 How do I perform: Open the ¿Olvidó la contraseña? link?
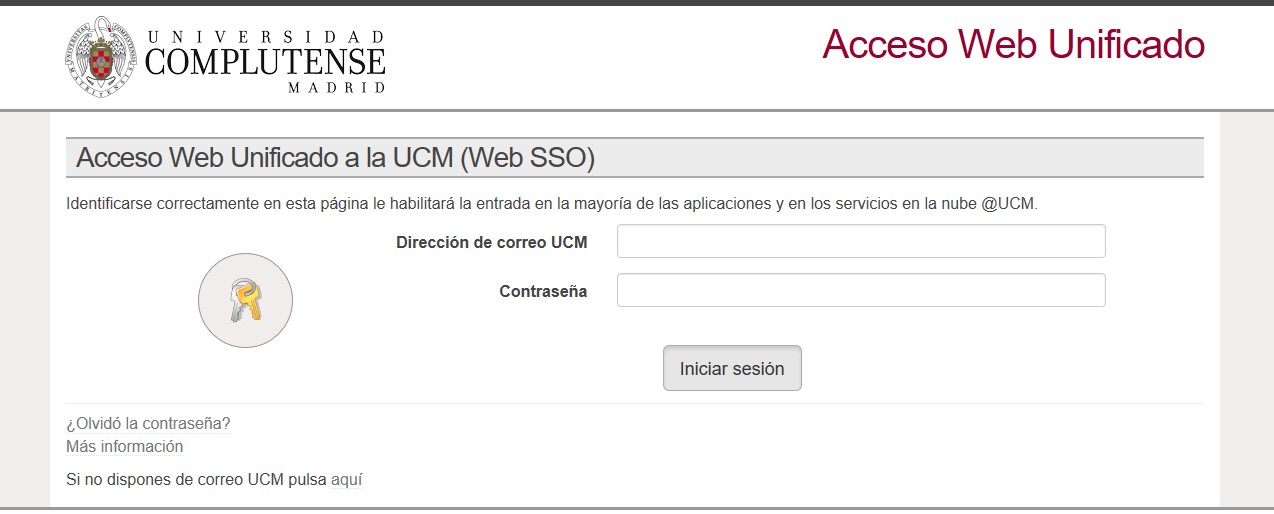pos(148,424)
